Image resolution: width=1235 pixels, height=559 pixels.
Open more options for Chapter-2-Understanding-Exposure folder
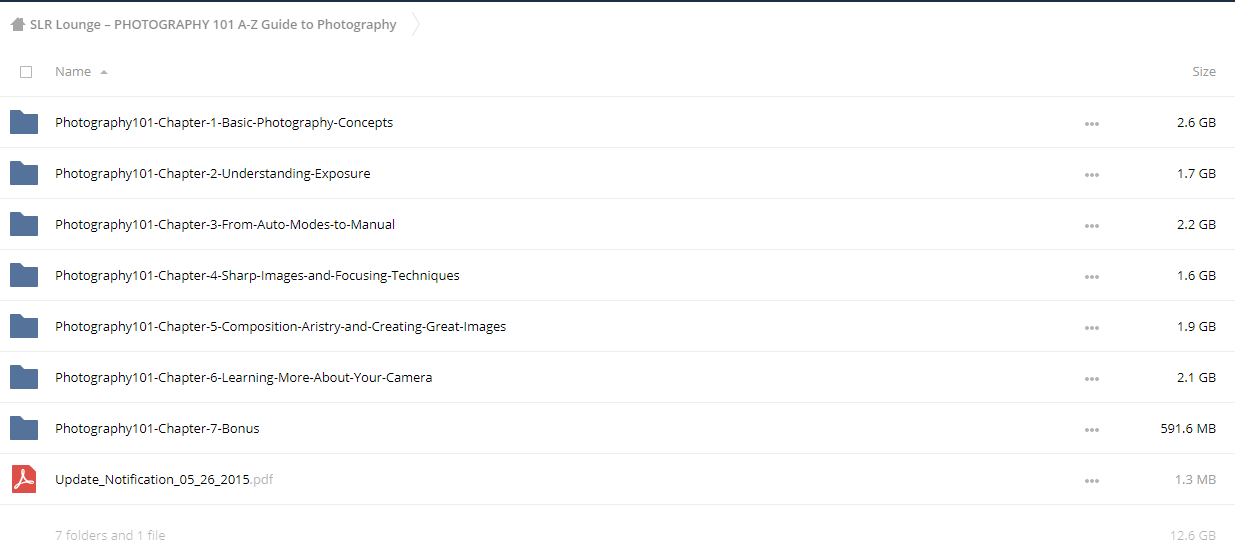point(1091,175)
